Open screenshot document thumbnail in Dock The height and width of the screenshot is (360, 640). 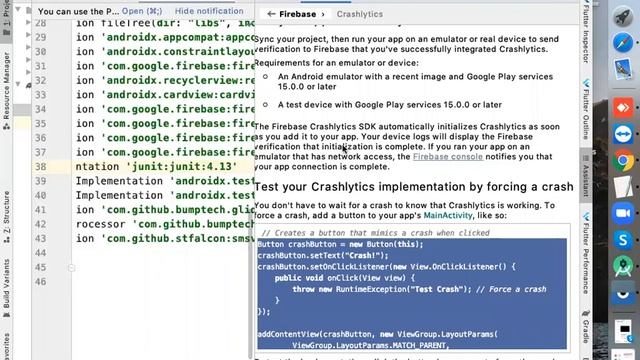pyautogui.click(x=623, y=331)
